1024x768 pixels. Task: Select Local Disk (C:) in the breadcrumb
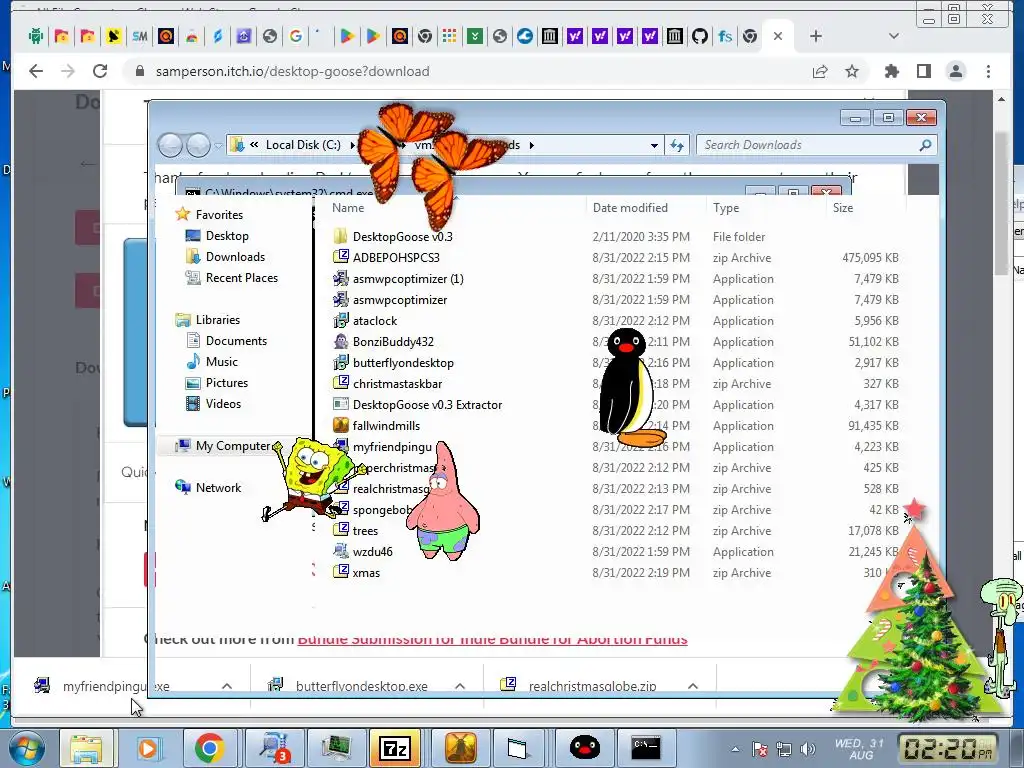303,145
